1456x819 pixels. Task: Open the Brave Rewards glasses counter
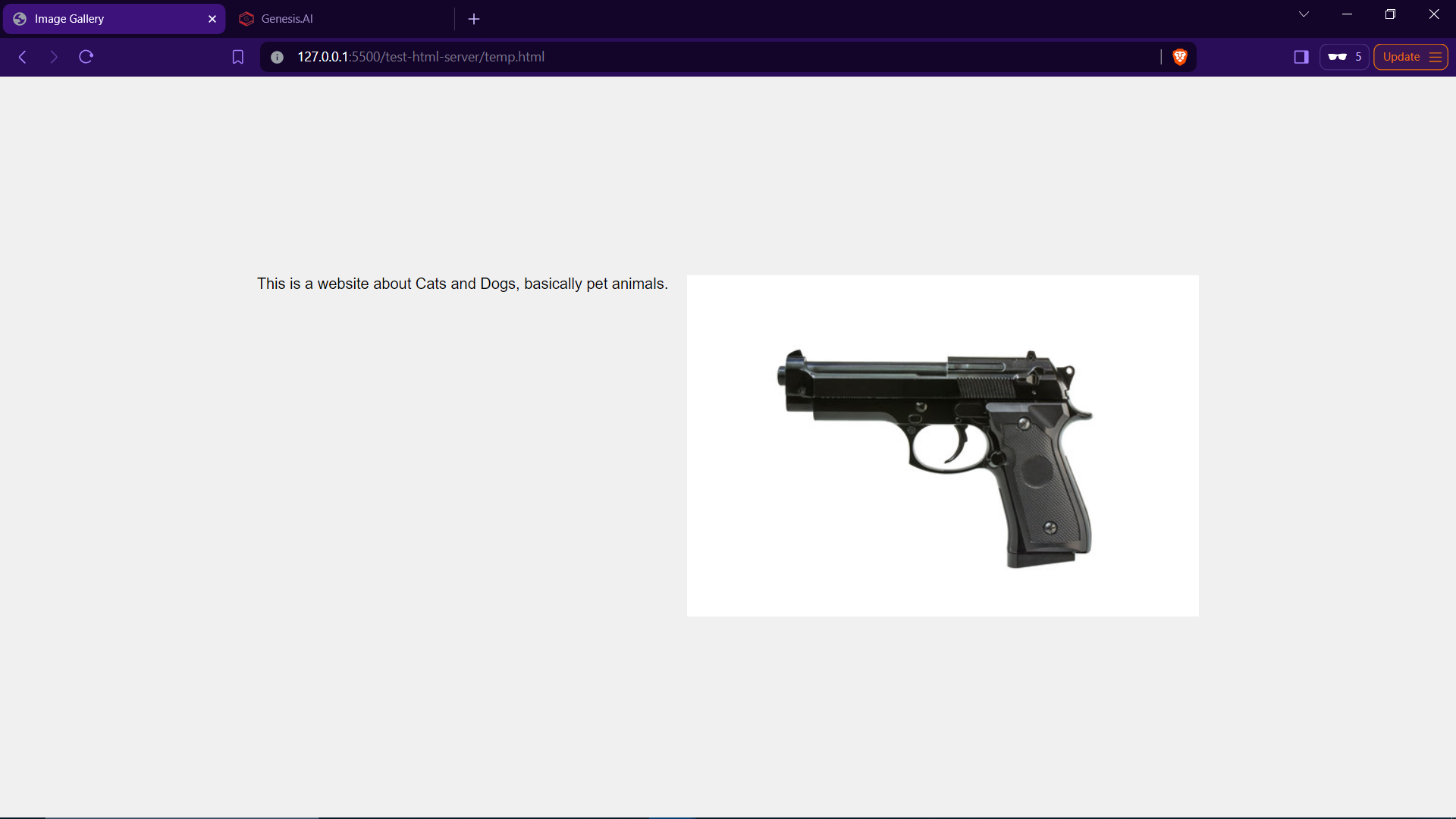click(x=1343, y=57)
